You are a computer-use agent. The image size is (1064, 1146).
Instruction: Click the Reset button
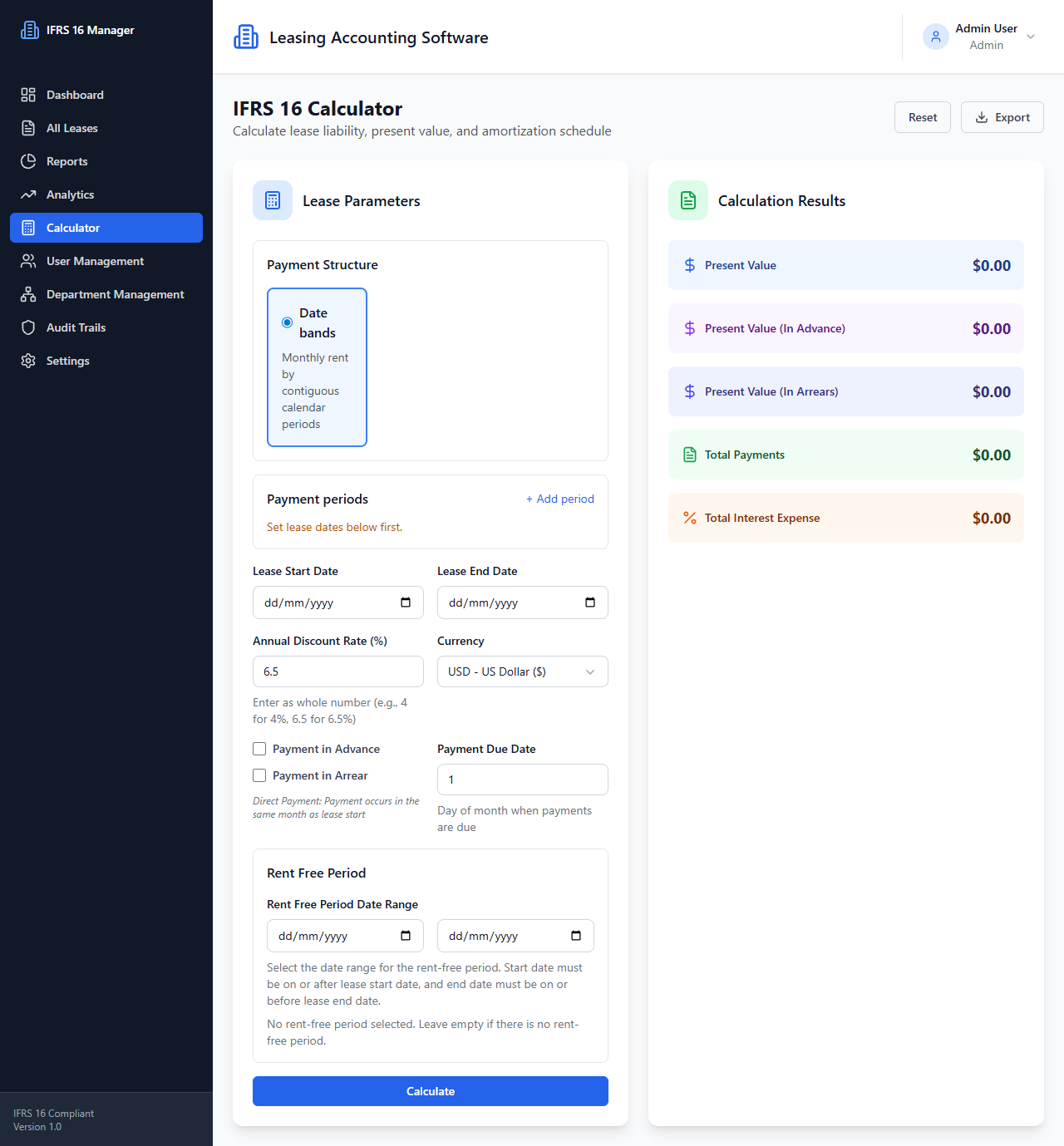(x=923, y=117)
